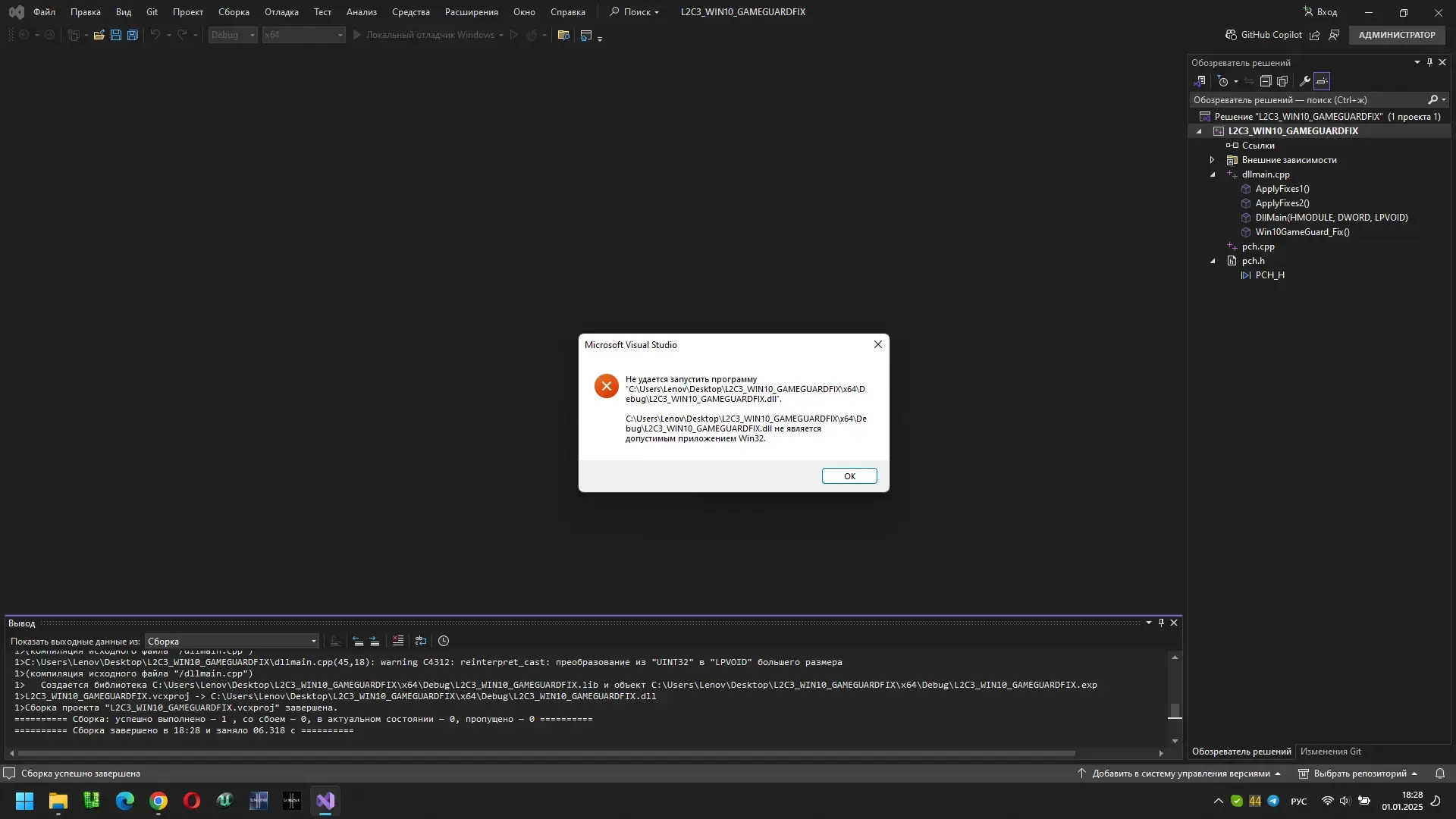Click the Solution Explorer search field
The height and width of the screenshot is (819, 1456).
pos(1308,100)
